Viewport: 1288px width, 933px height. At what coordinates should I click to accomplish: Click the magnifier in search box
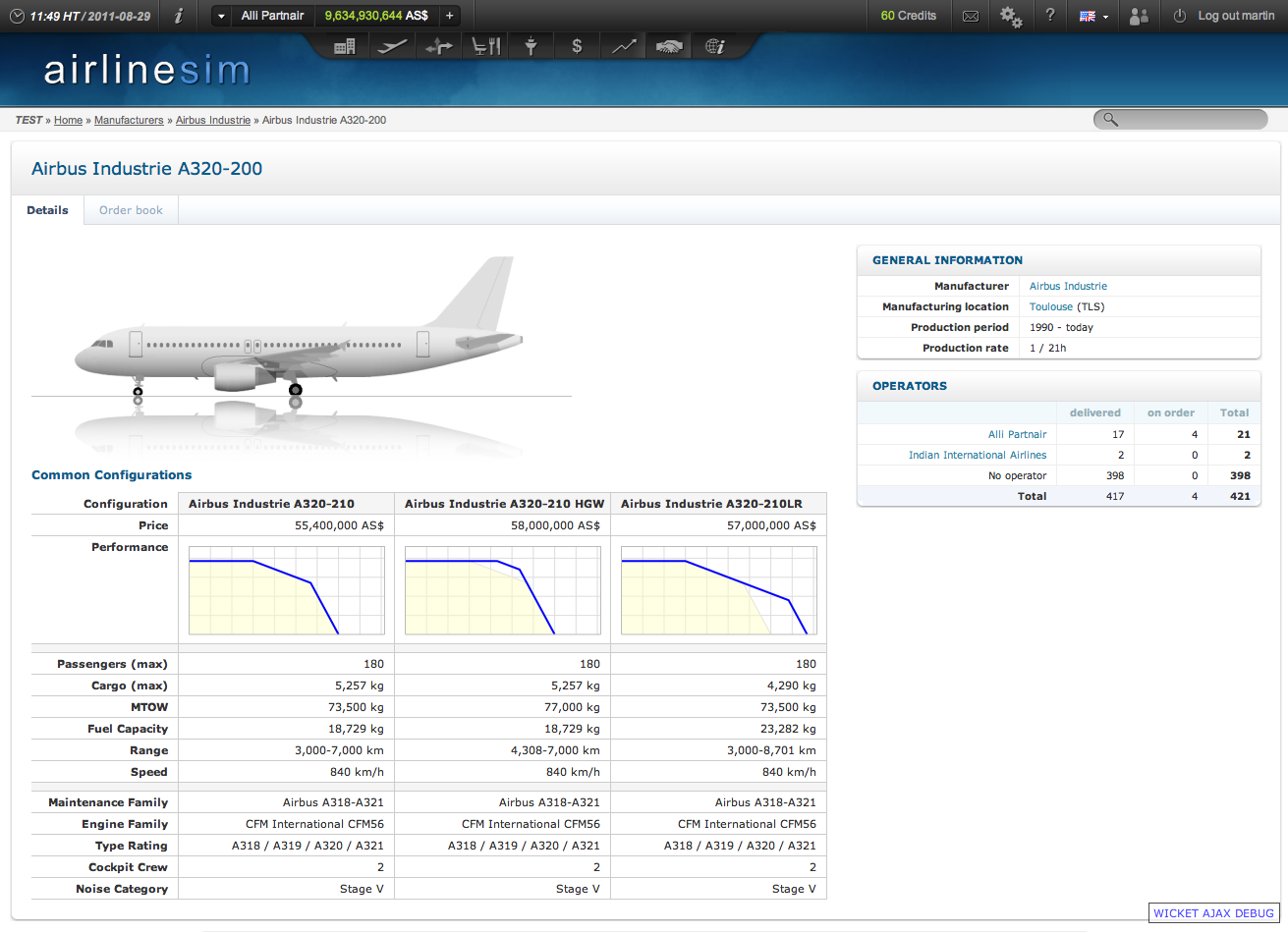click(x=1110, y=120)
